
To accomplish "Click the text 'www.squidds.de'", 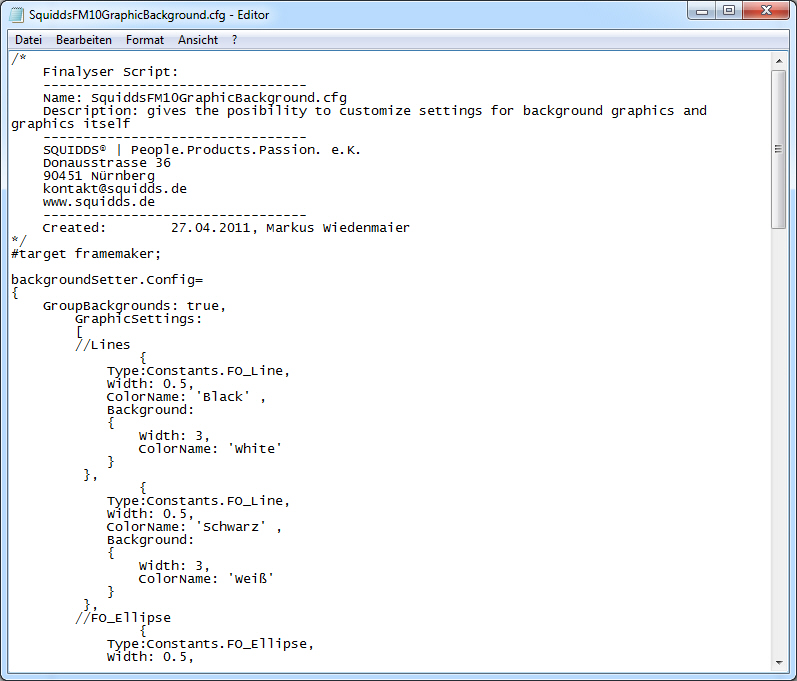I will (99, 202).
